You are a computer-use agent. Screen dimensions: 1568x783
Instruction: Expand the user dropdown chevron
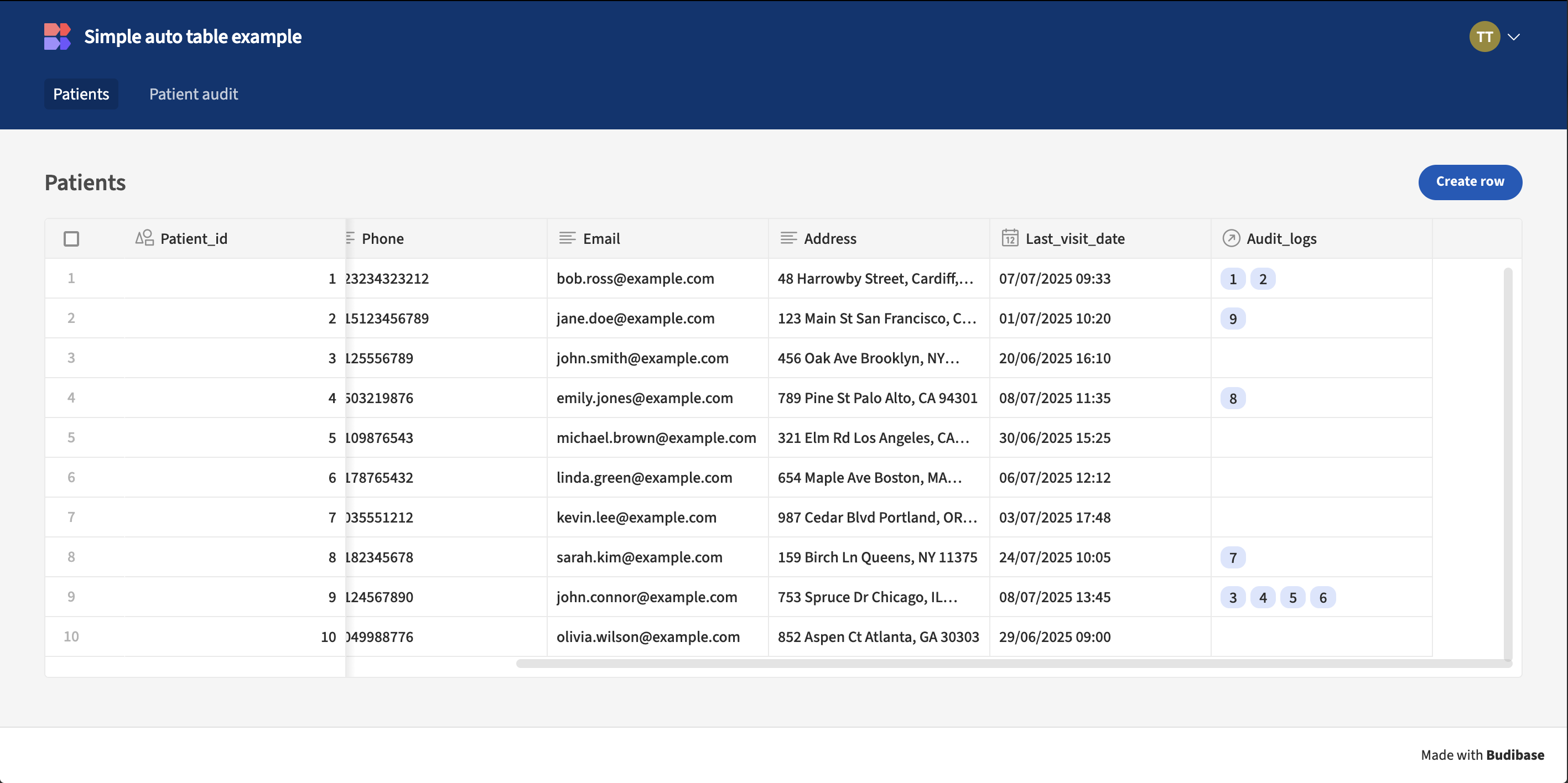1514,37
